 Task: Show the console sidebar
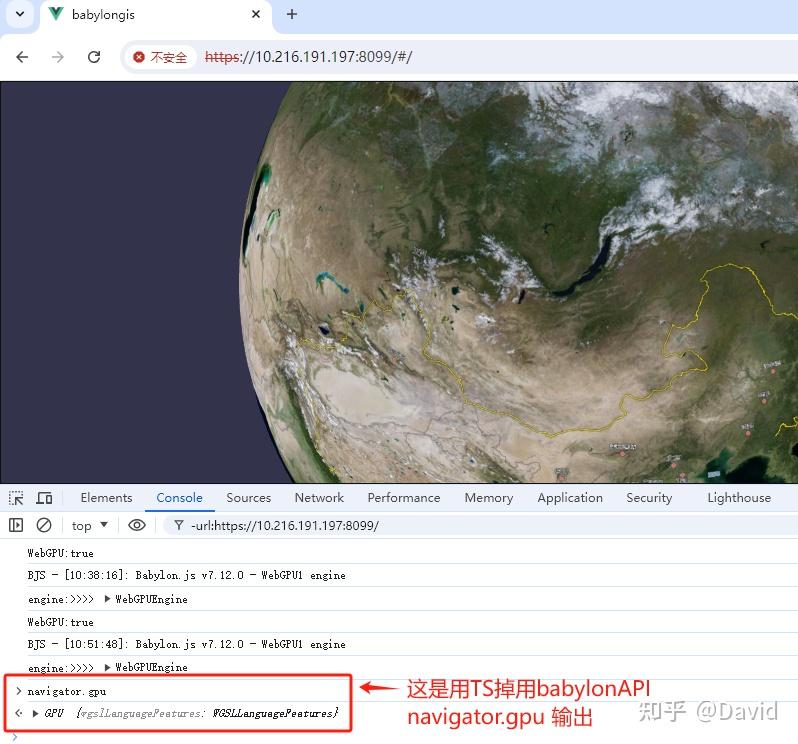16,525
